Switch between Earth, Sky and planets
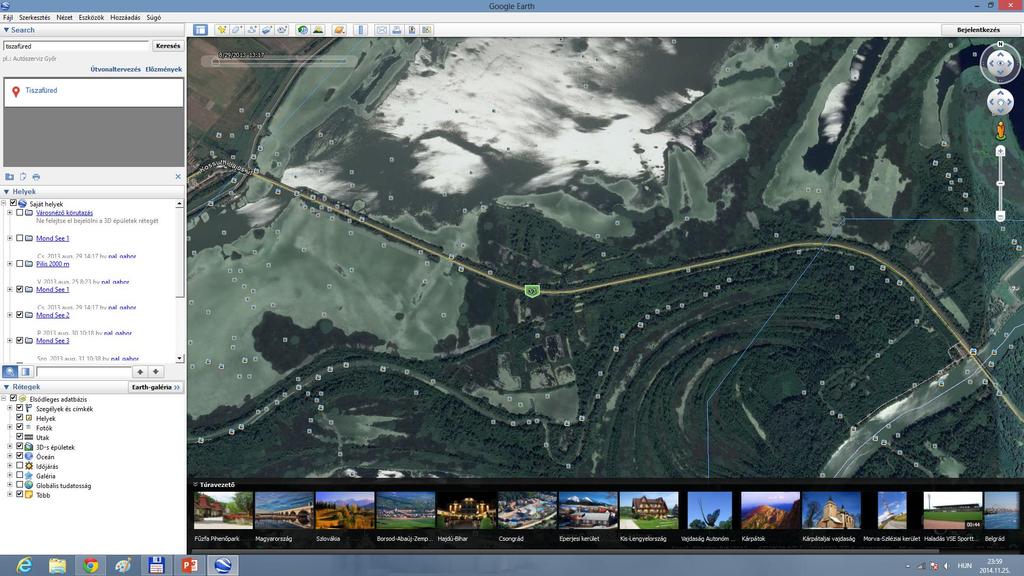 pyautogui.click(x=339, y=30)
